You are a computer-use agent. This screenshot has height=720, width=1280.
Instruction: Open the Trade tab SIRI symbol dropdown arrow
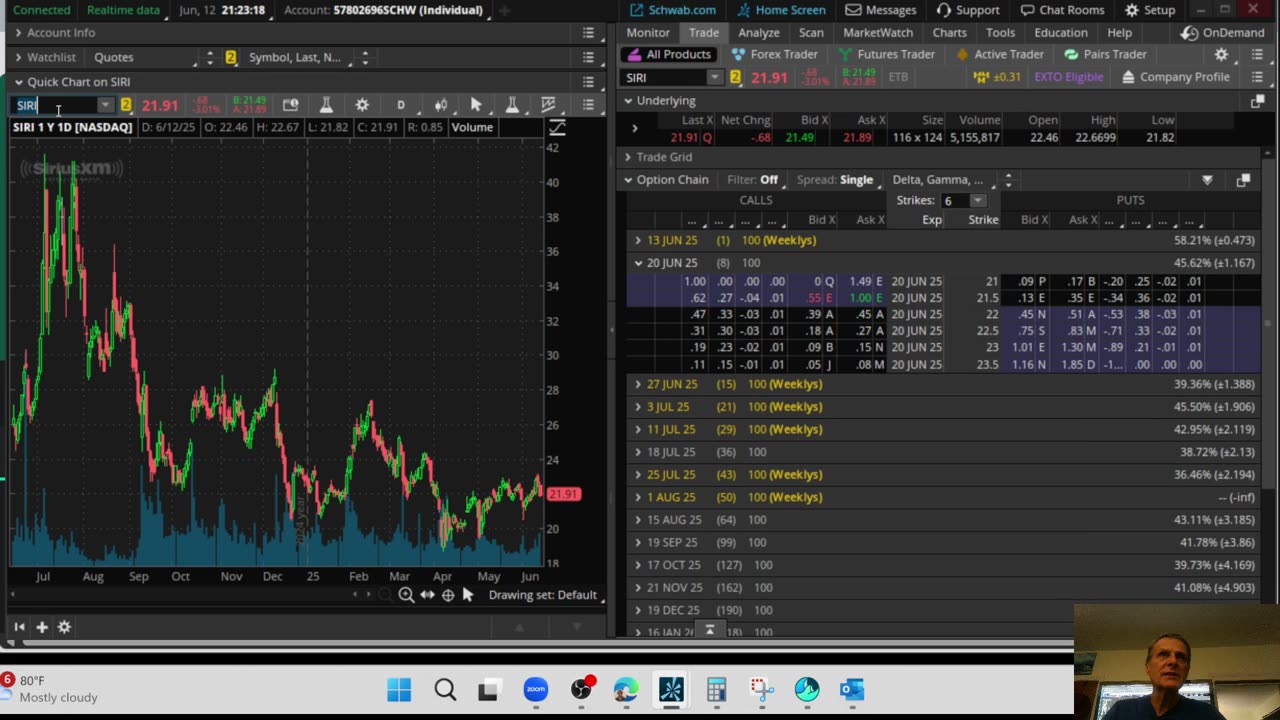[714, 77]
